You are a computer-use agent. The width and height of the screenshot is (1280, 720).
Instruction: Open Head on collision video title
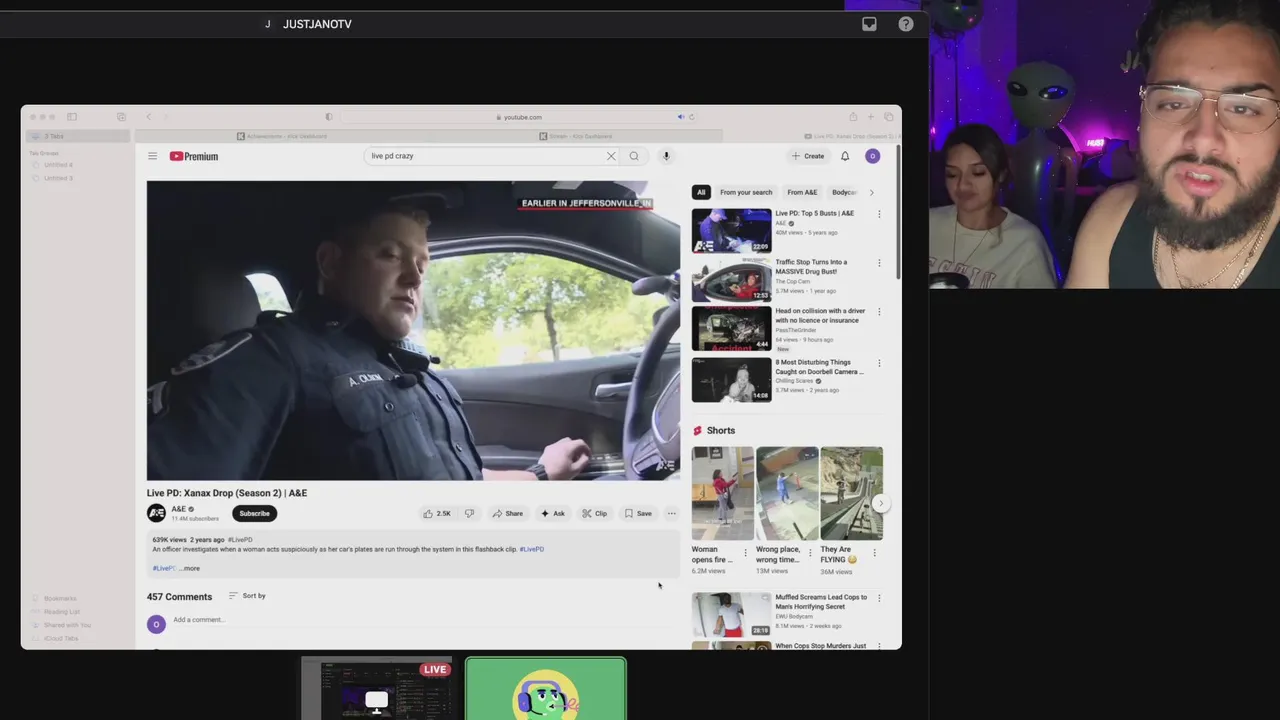pyautogui.click(x=820, y=316)
